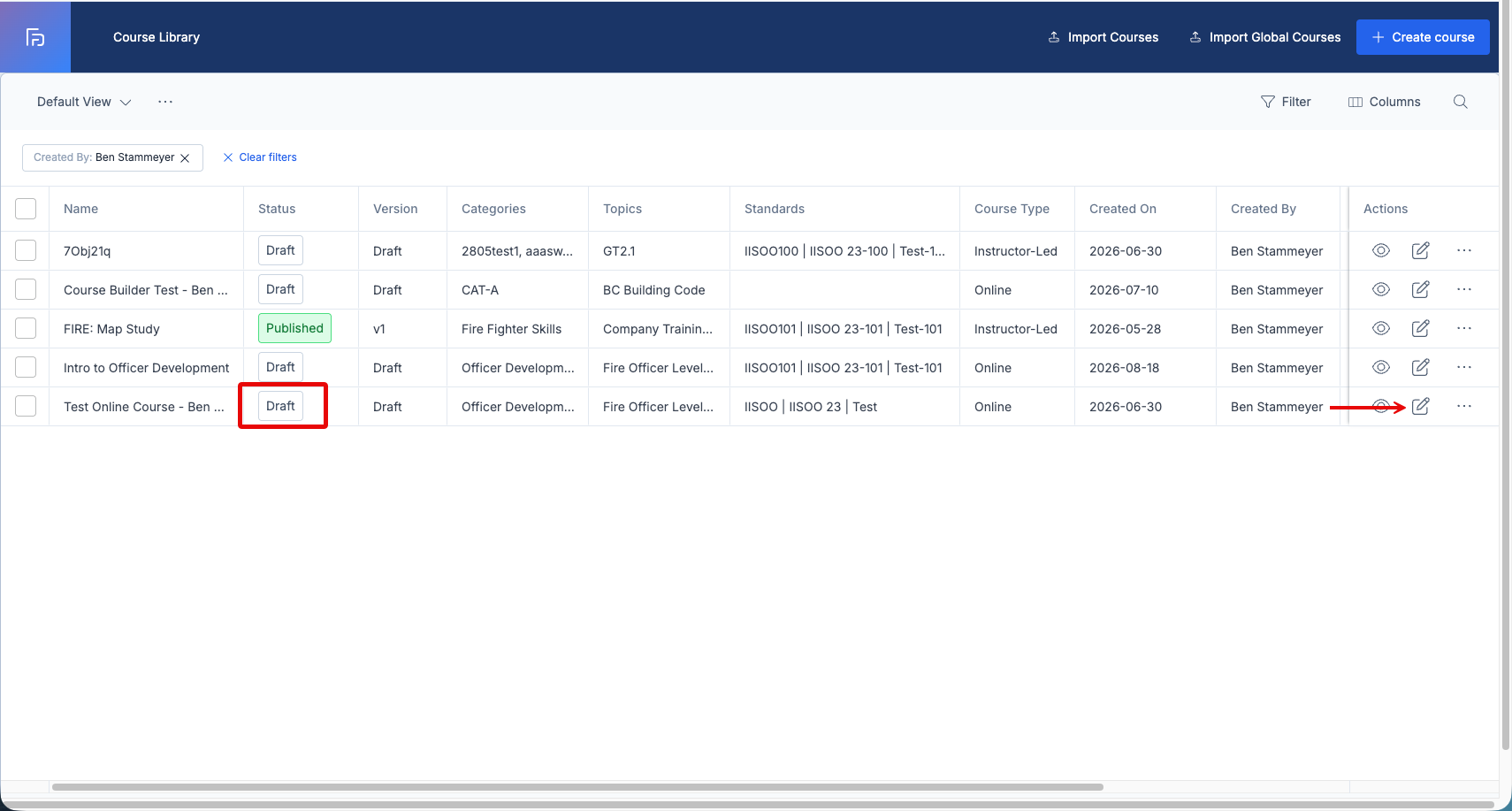
Task: Open more actions for FIRE: Map Study
Action: [x=1464, y=328]
